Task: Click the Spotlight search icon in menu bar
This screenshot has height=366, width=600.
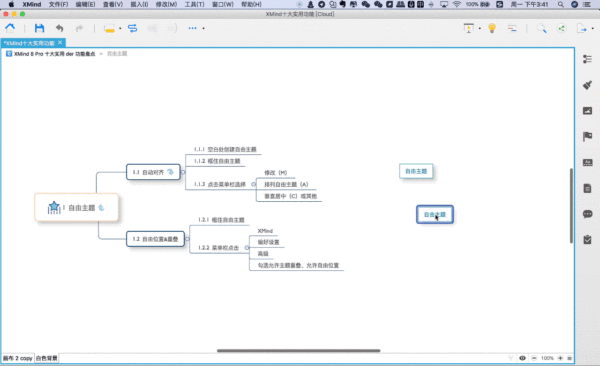Action: coord(561,5)
